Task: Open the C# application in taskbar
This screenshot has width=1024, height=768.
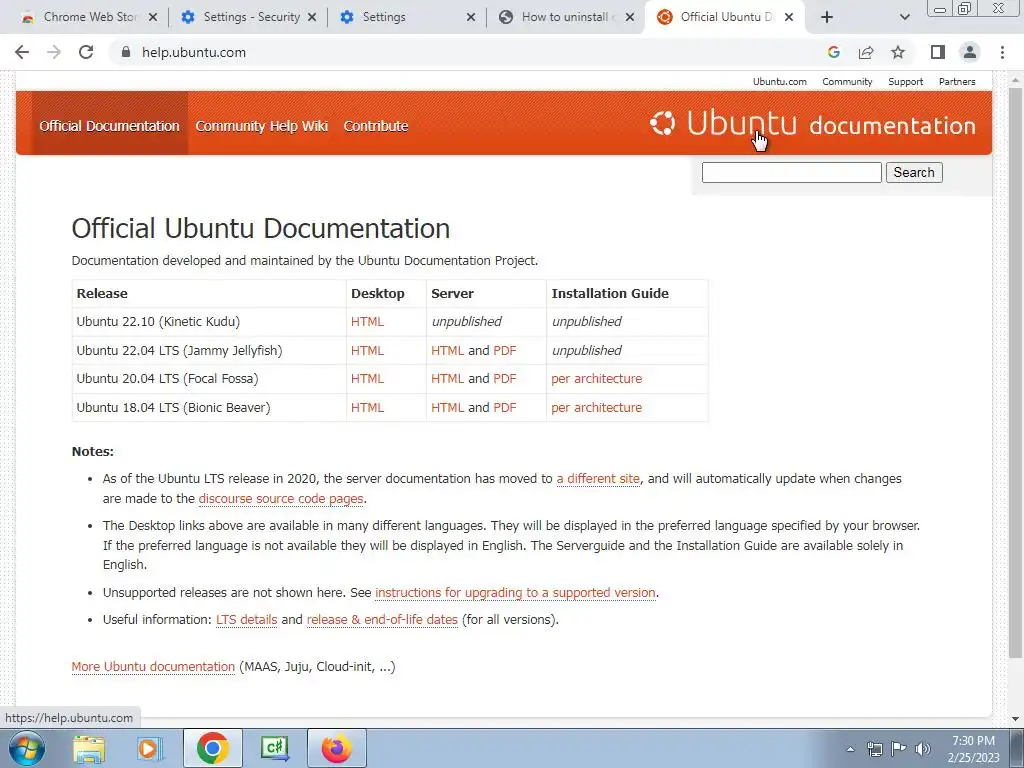Action: point(274,748)
